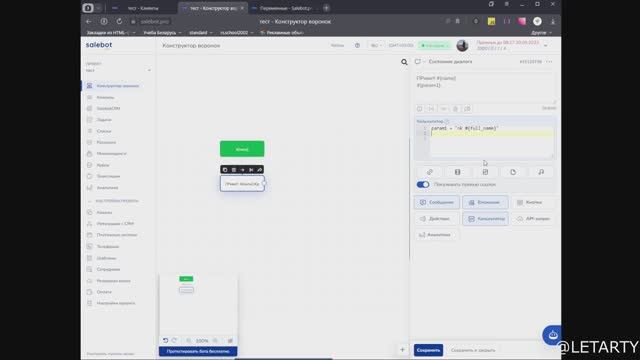Click the help question mark in the header
The height and width of the screenshot is (360, 640).
pos(357,46)
